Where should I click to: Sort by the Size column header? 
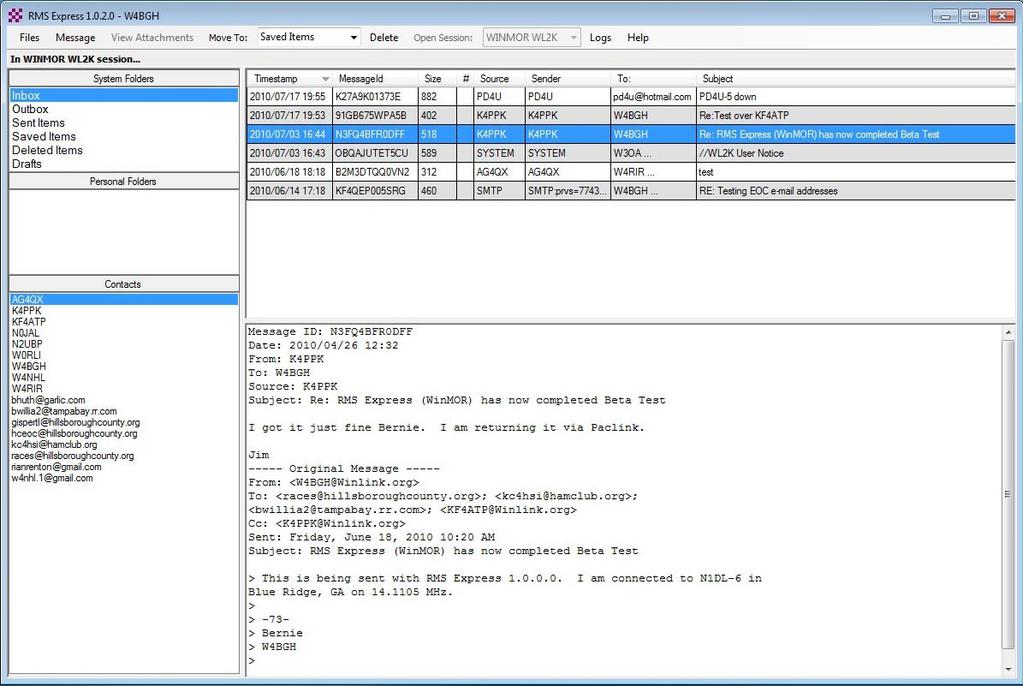pos(437,78)
